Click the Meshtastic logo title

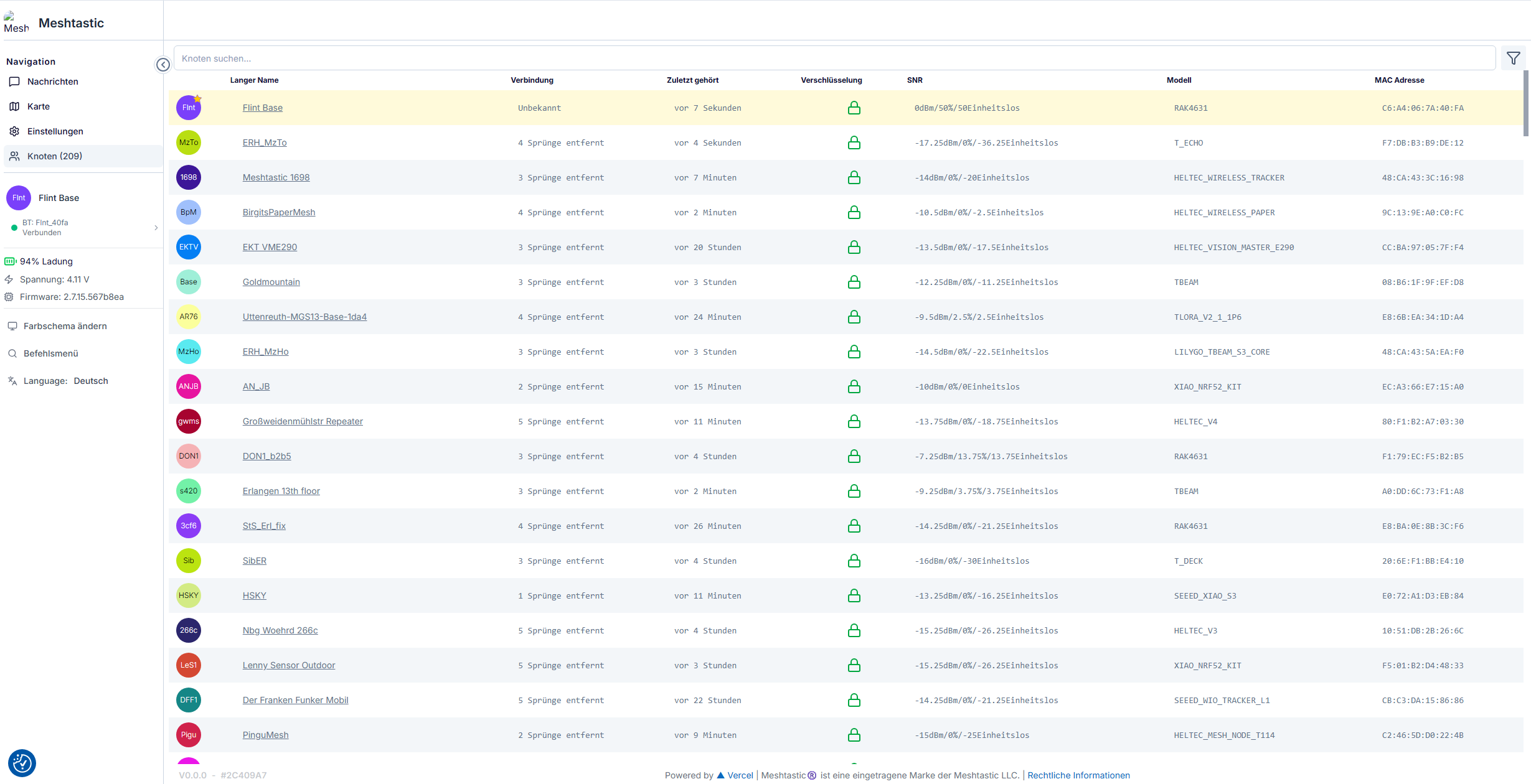click(71, 23)
